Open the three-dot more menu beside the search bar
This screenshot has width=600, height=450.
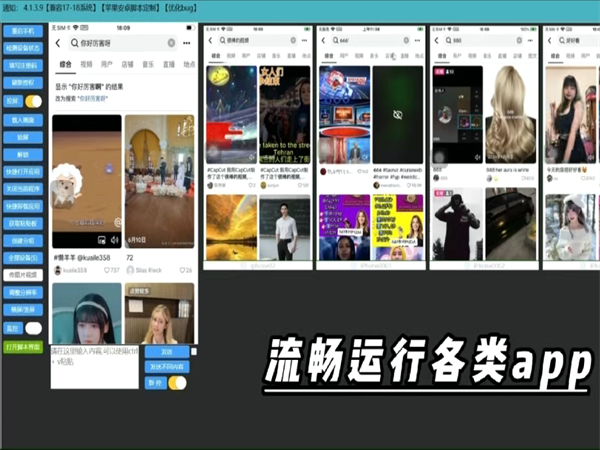pyautogui.click(x=187, y=43)
